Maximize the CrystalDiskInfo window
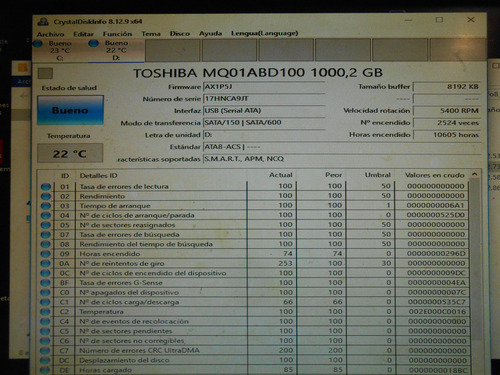This screenshot has height=375, width=500. [439, 20]
